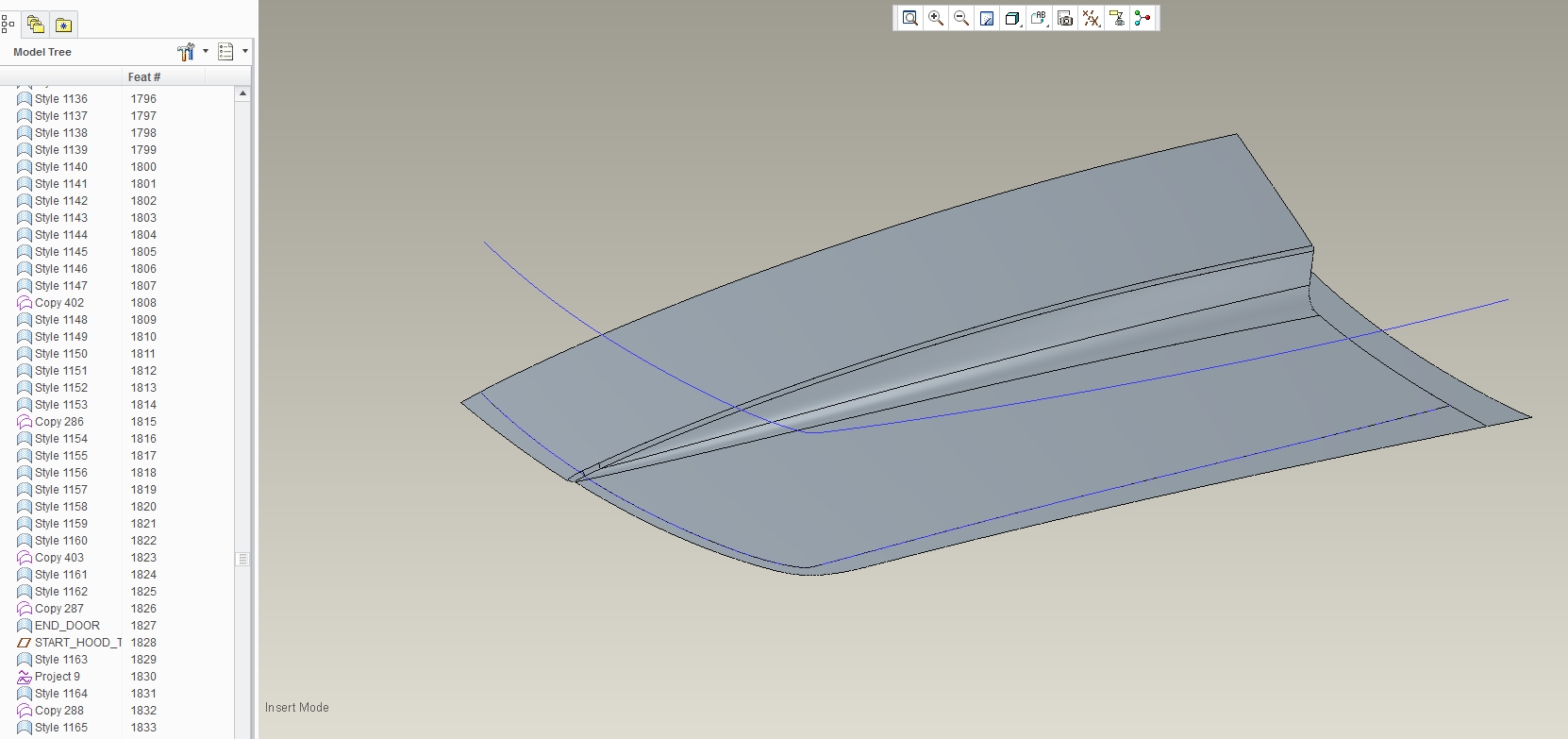1568x739 pixels.
Task: Open the View Manager camera icon
Action: coord(1065,18)
